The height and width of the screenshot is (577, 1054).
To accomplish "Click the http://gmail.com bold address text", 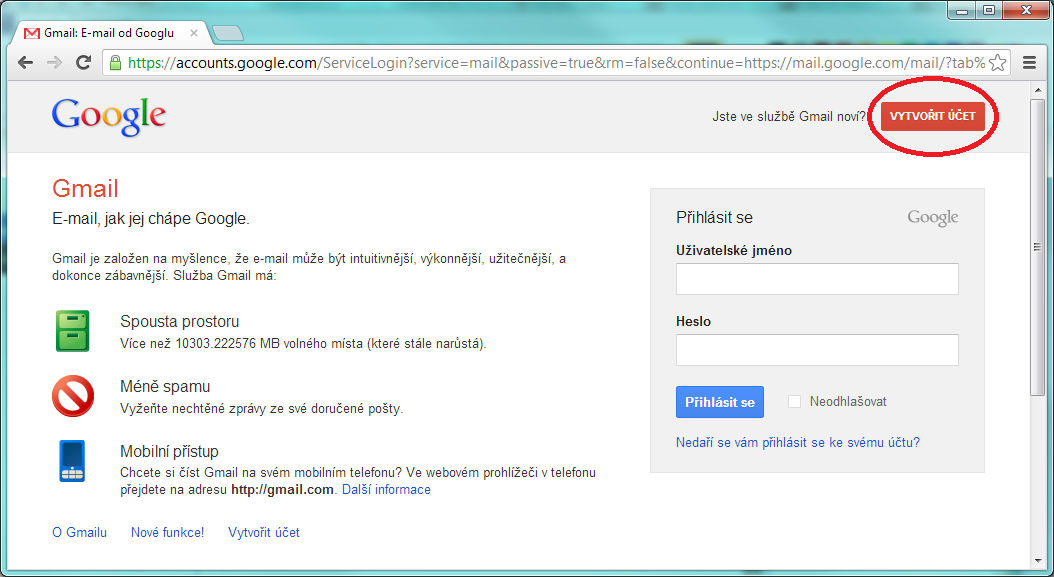I will click(x=282, y=490).
